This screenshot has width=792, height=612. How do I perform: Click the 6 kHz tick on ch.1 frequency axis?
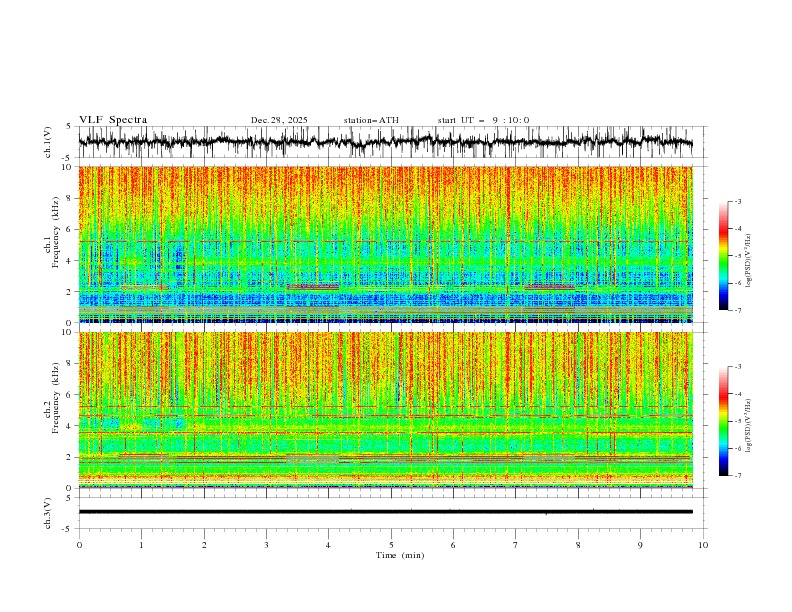[x=71, y=229]
